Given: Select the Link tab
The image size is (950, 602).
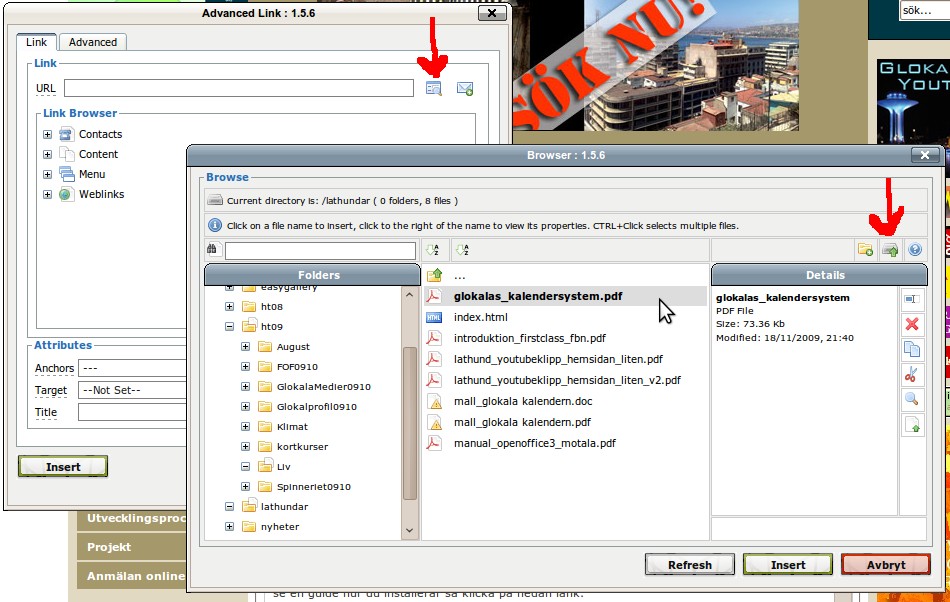Looking at the screenshot, I should (36, 42).
